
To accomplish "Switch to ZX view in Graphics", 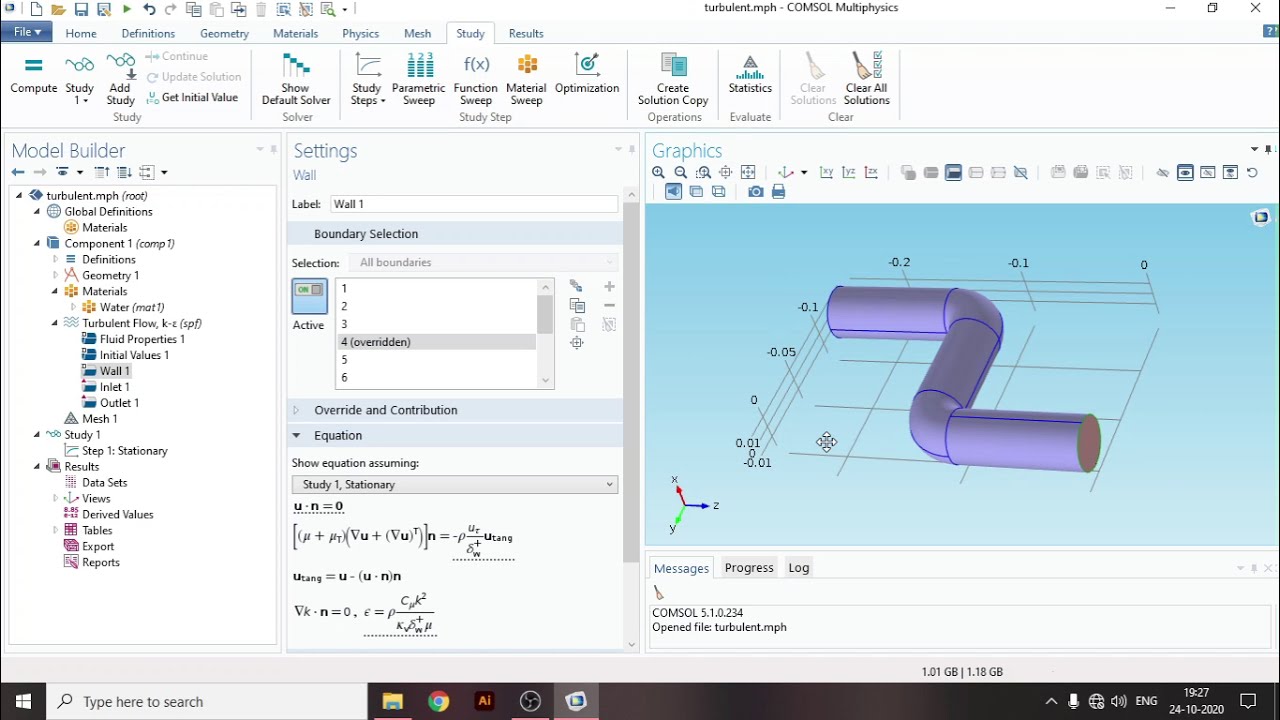I will (871, 173).
